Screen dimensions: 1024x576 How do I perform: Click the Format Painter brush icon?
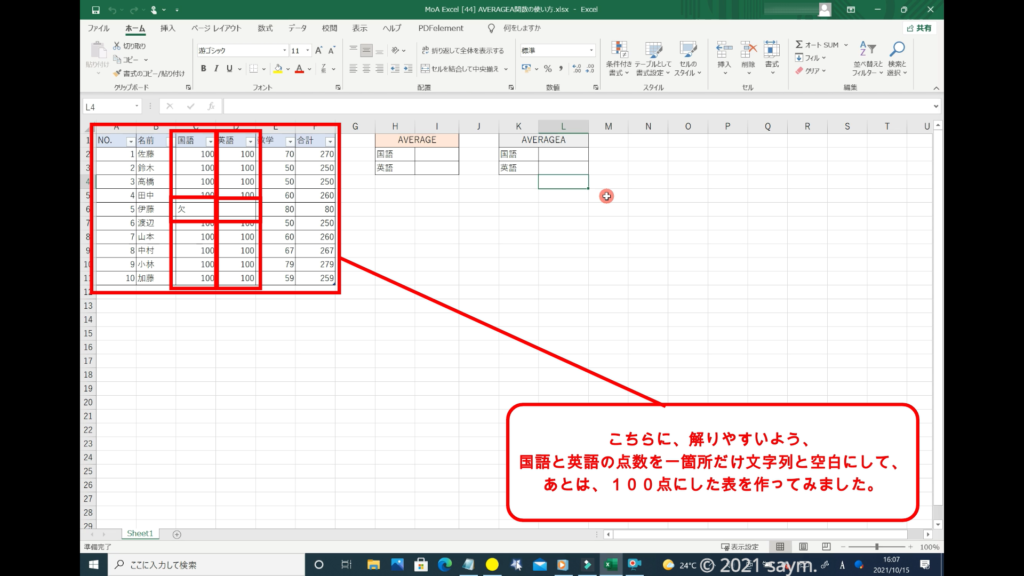pyautogui.click(x=118, y=73)
